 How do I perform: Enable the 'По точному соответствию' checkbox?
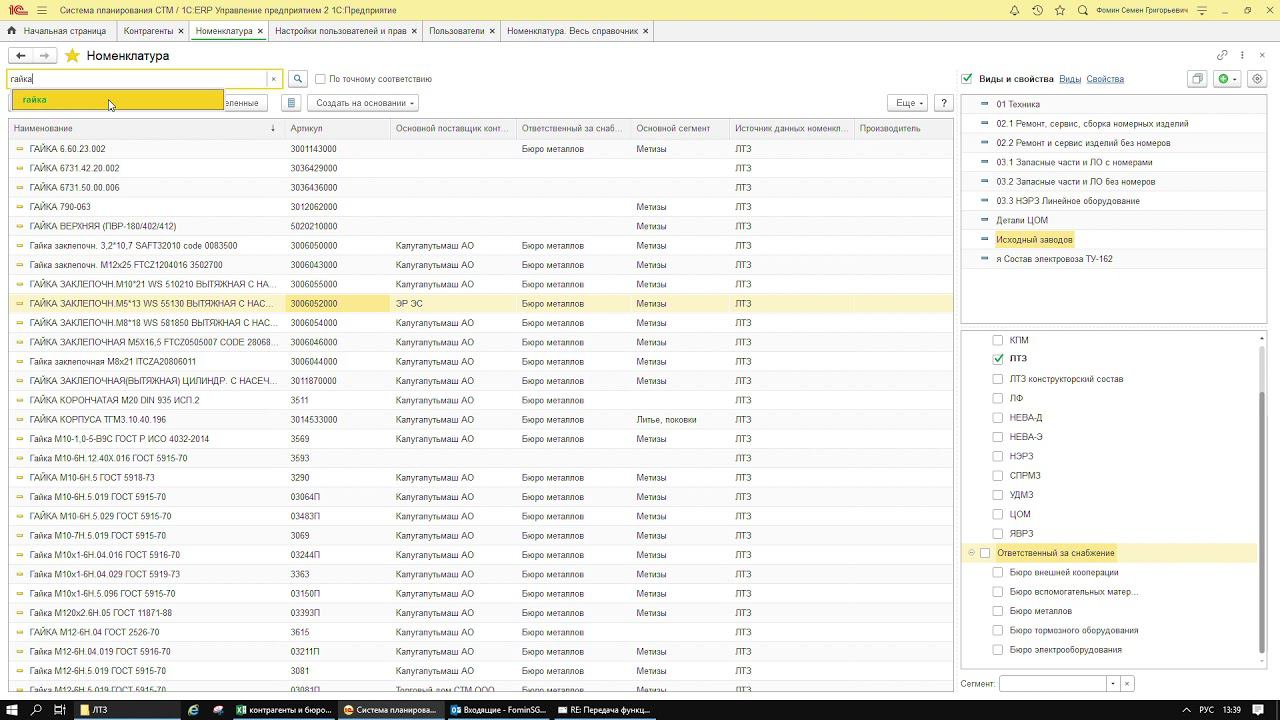320,79
